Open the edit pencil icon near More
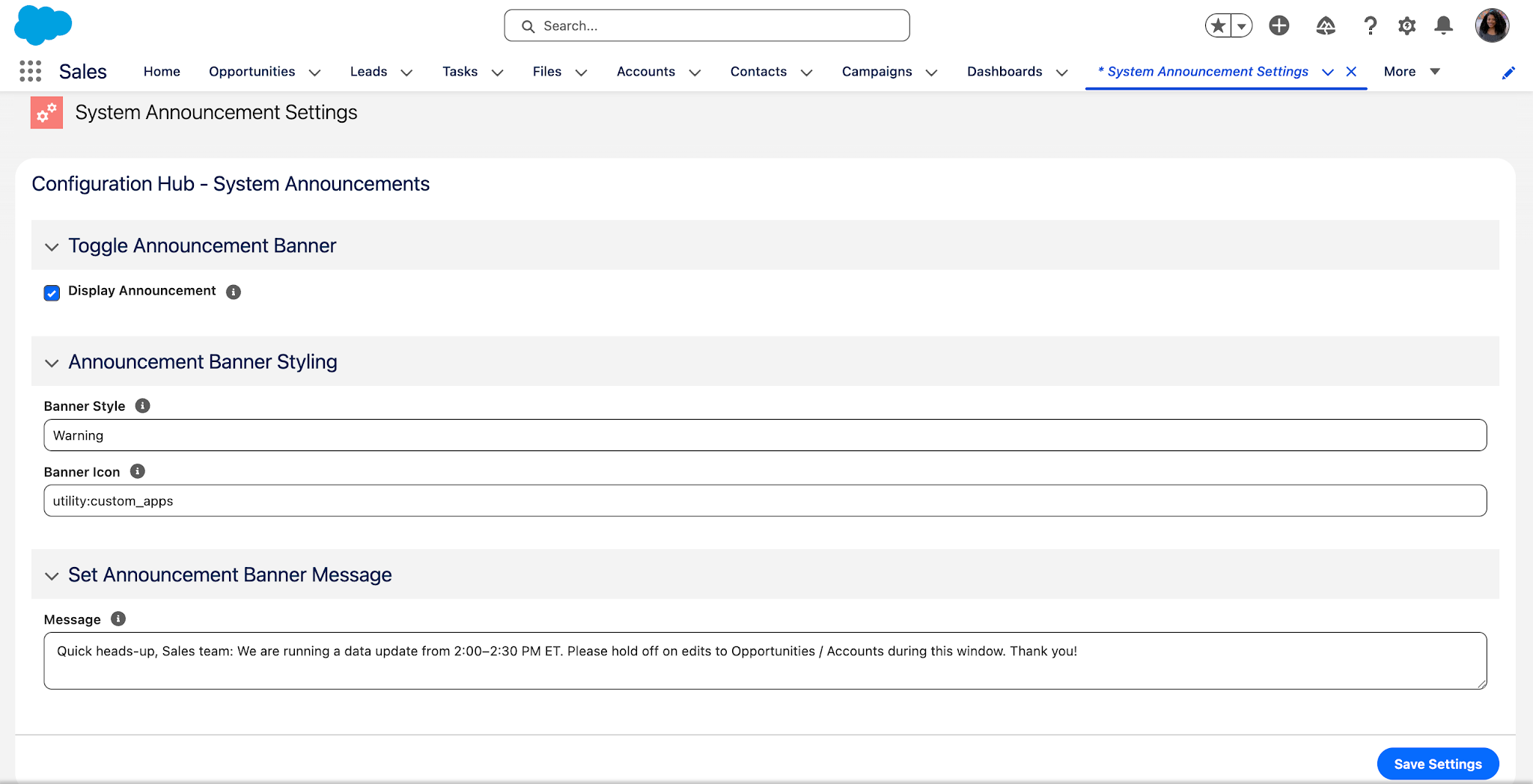Image resolution: width=1533 pixels, height=784 pixels. coord(1509,73)
